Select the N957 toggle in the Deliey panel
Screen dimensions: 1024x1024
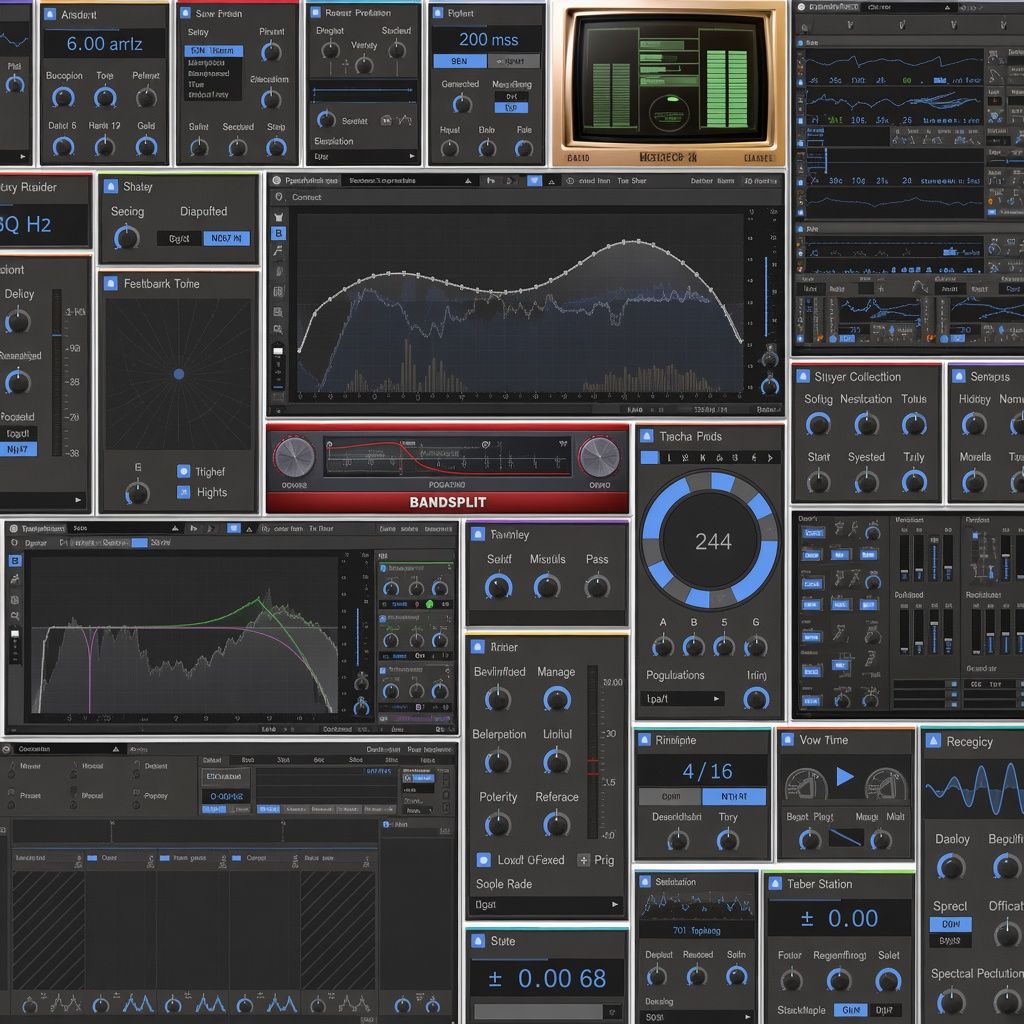[x=18, y=449]
